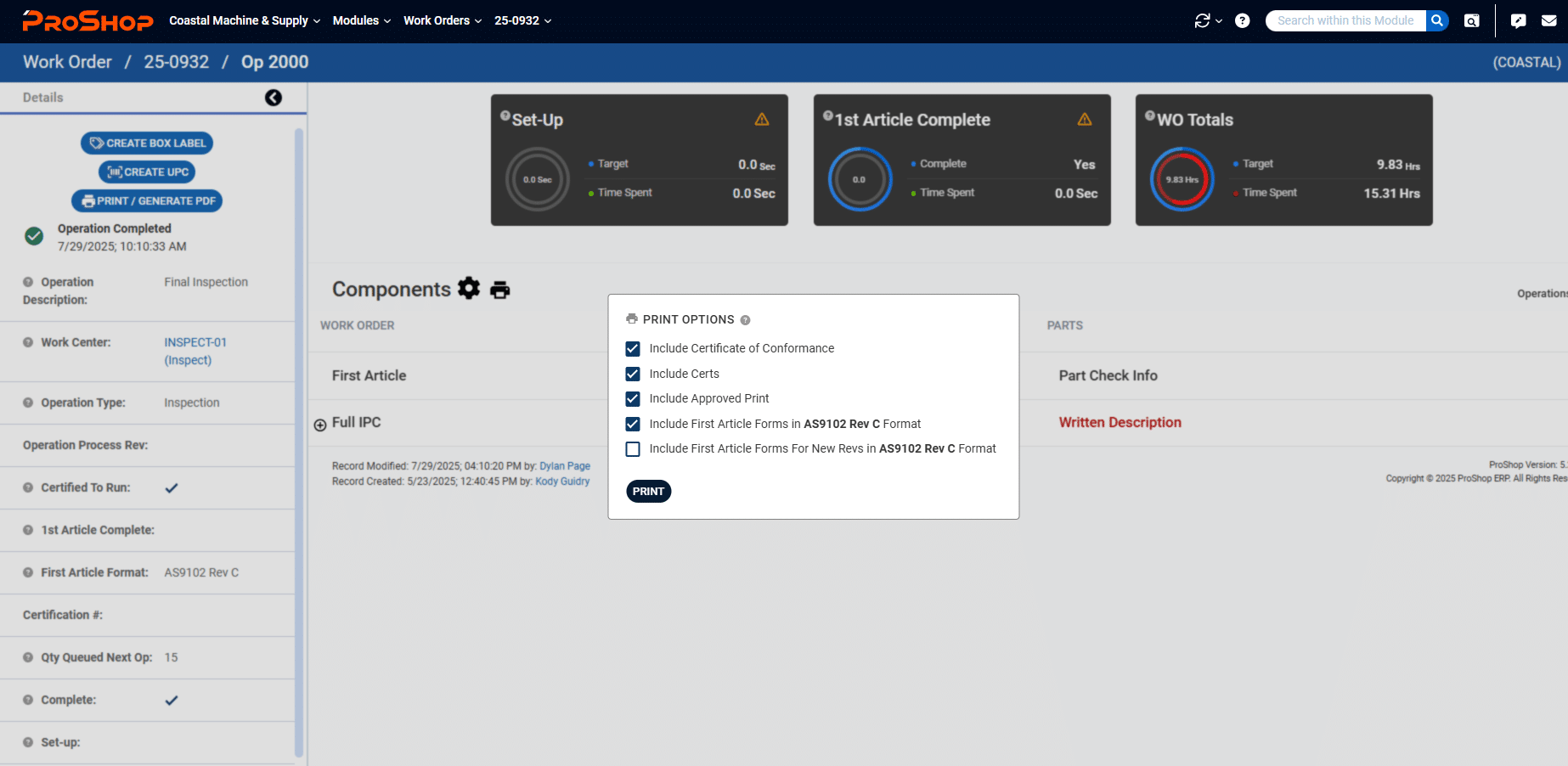The image size is (1568, 766).
Task: Click the PRINT button in Print Options
Action: [649, 492]
